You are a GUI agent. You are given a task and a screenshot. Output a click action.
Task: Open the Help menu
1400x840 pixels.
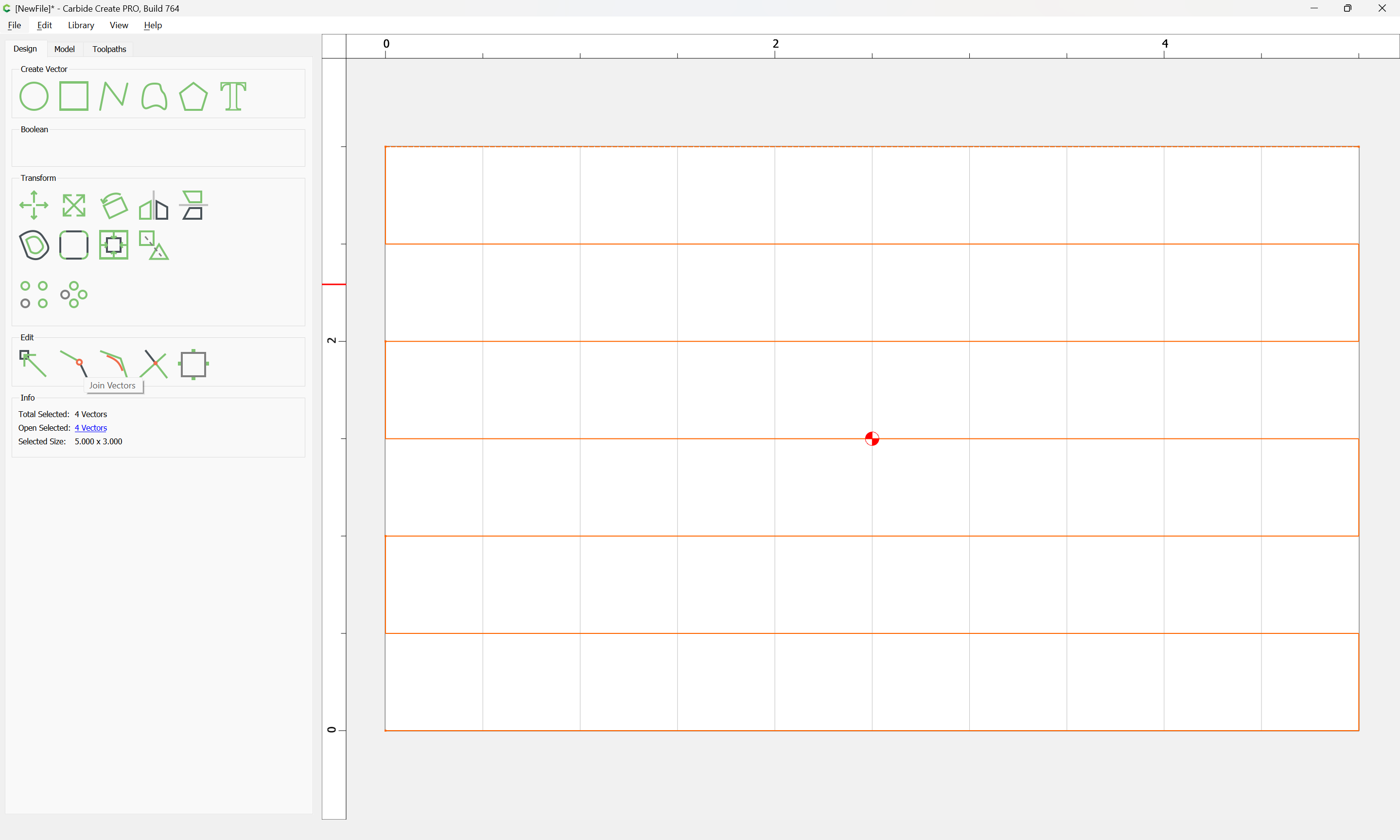coord(153,25)
